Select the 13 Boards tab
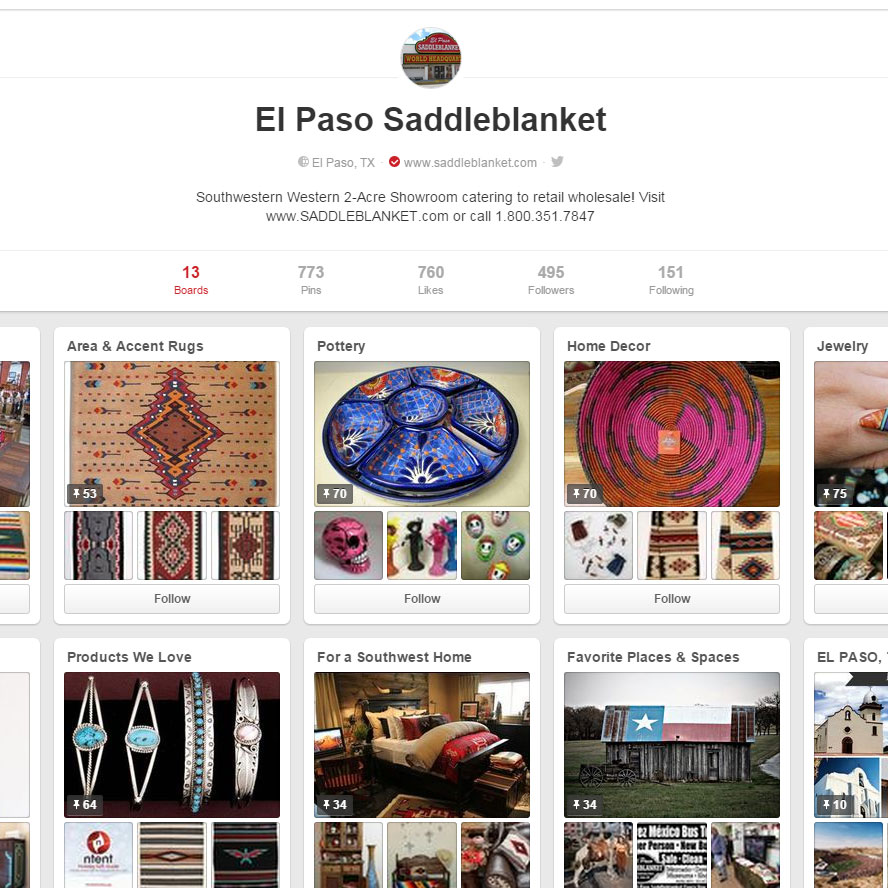This screenshot has height=888, width=888. pyautogui.click(x=191, y=280)
